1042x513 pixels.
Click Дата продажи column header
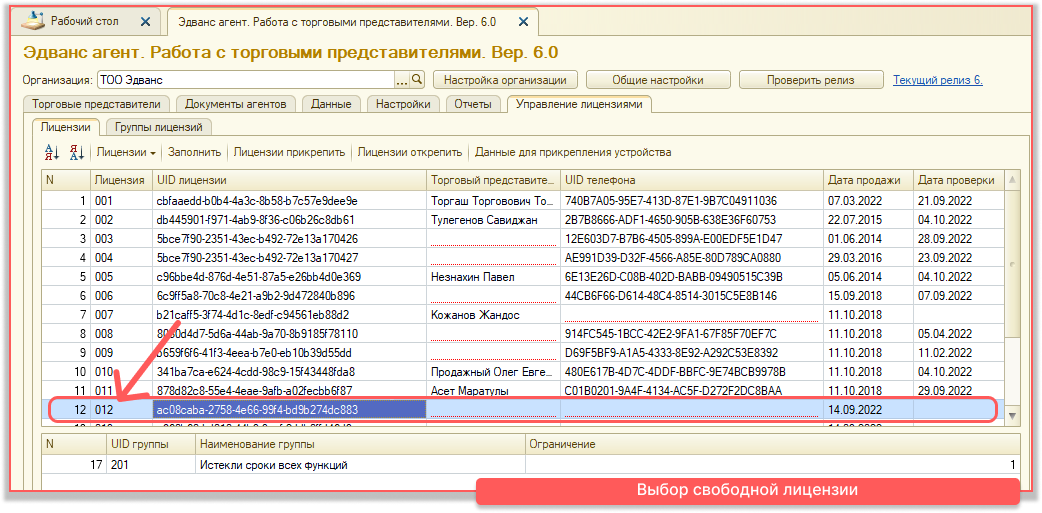tap(869, 180)
